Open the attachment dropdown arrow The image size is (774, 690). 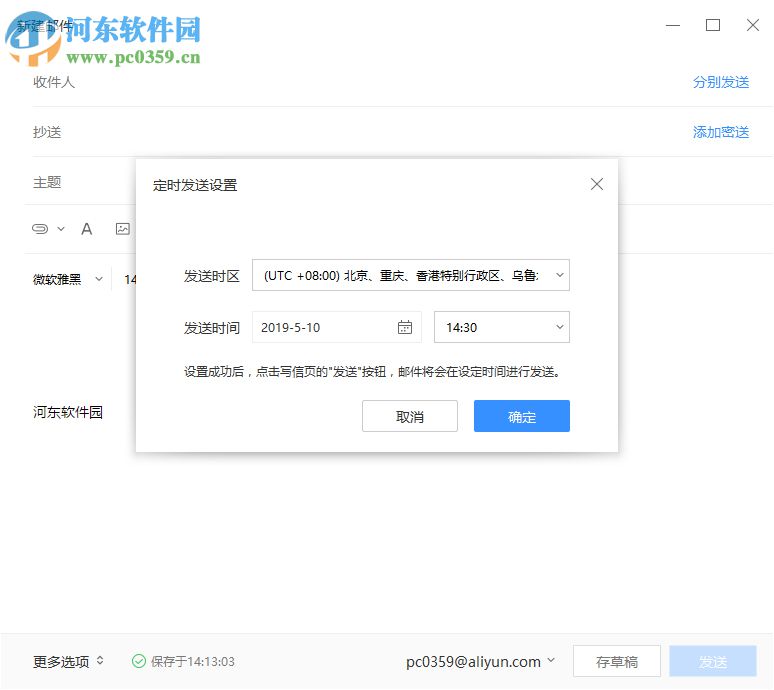coord(61,229)
